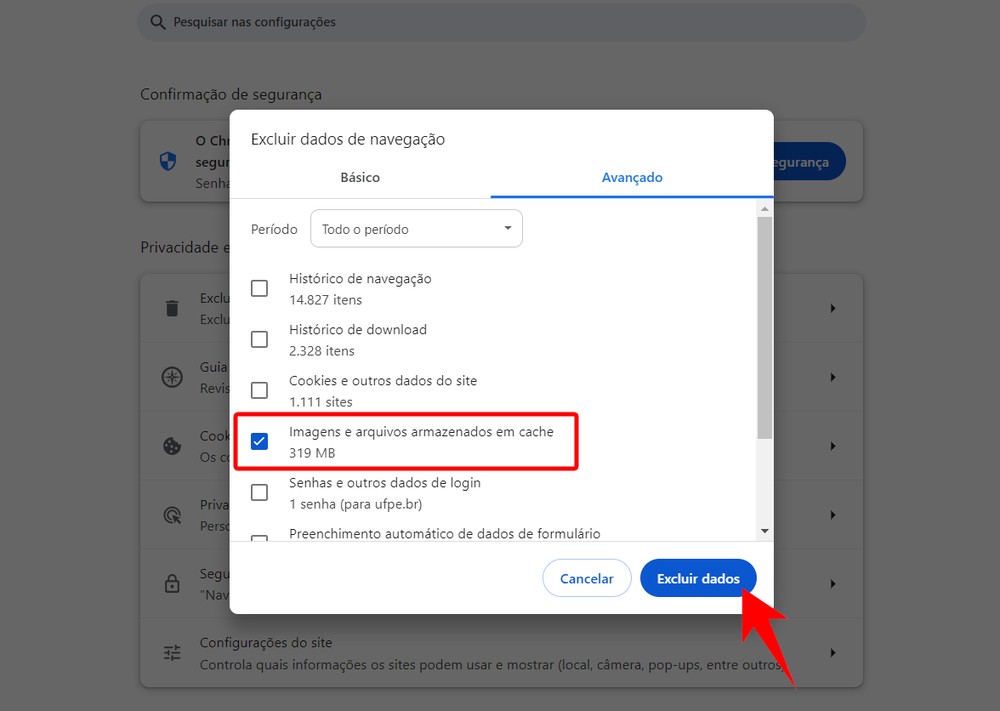This screenshot has height=711, width=1000.
Task: Expand the Segurança row chevron
Action: (x=833, y=583)
